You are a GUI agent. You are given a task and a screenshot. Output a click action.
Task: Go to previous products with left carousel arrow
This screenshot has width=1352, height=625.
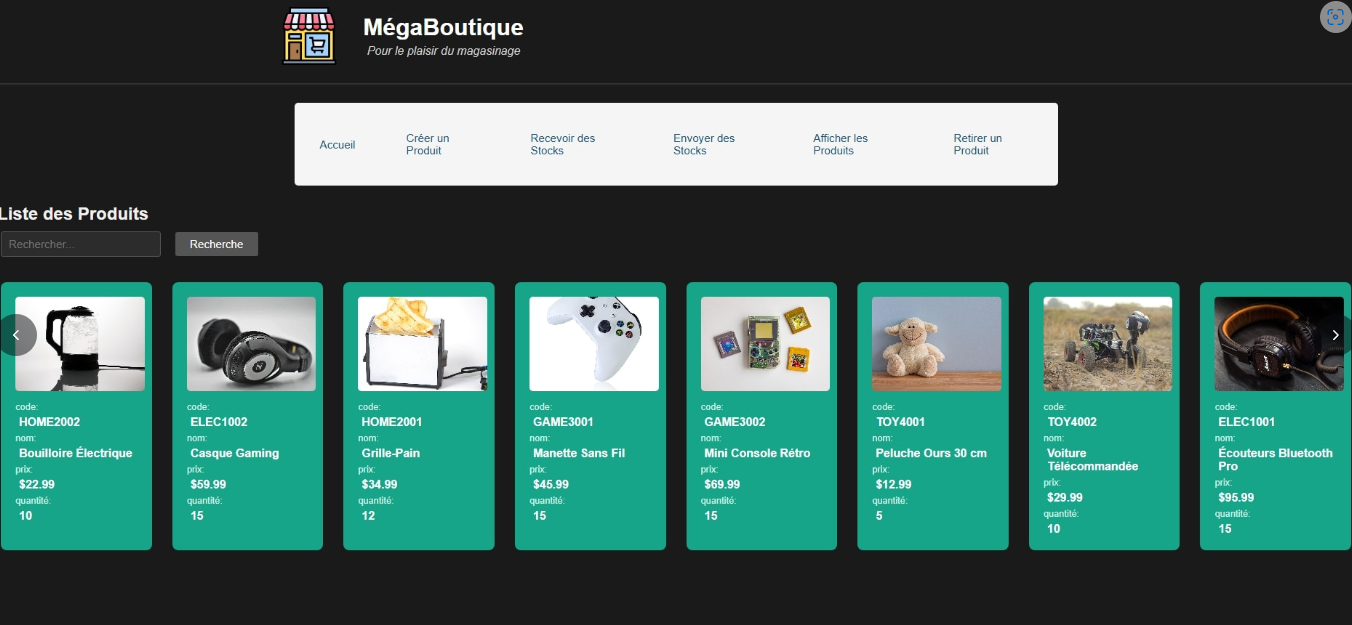pyautogui.click(x=16, y=335)
